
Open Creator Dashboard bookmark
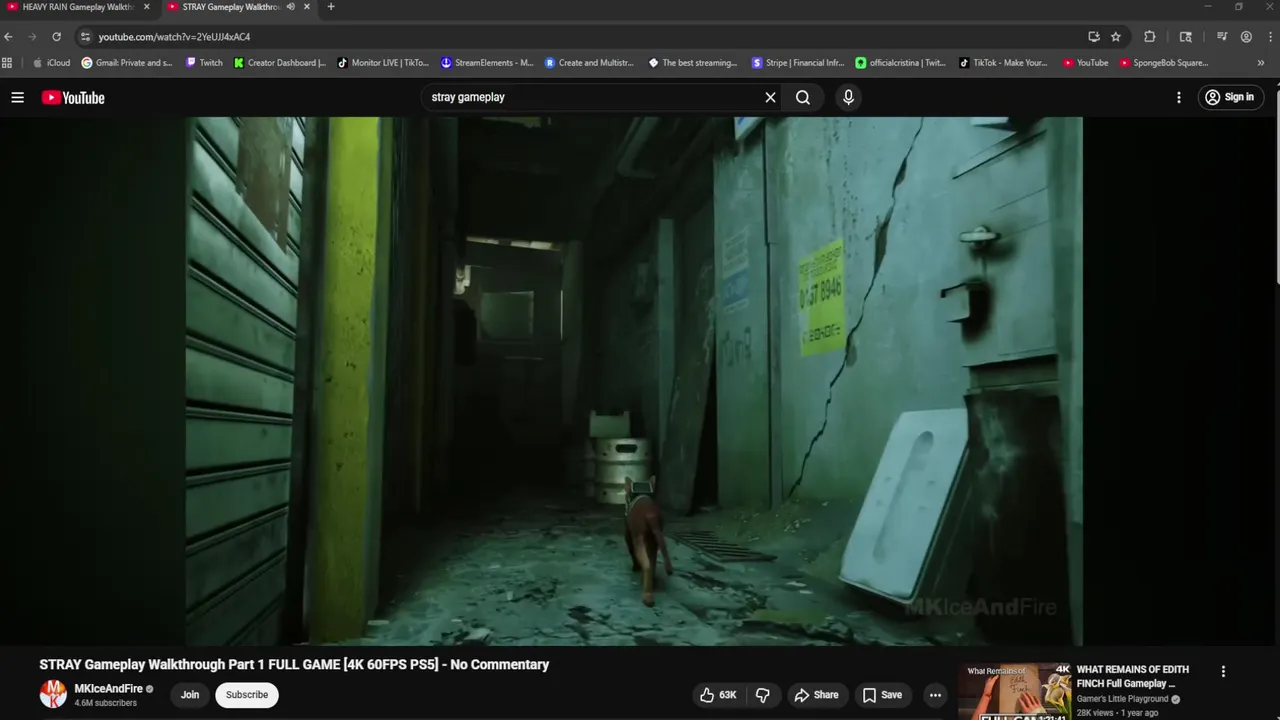(280, 63)
